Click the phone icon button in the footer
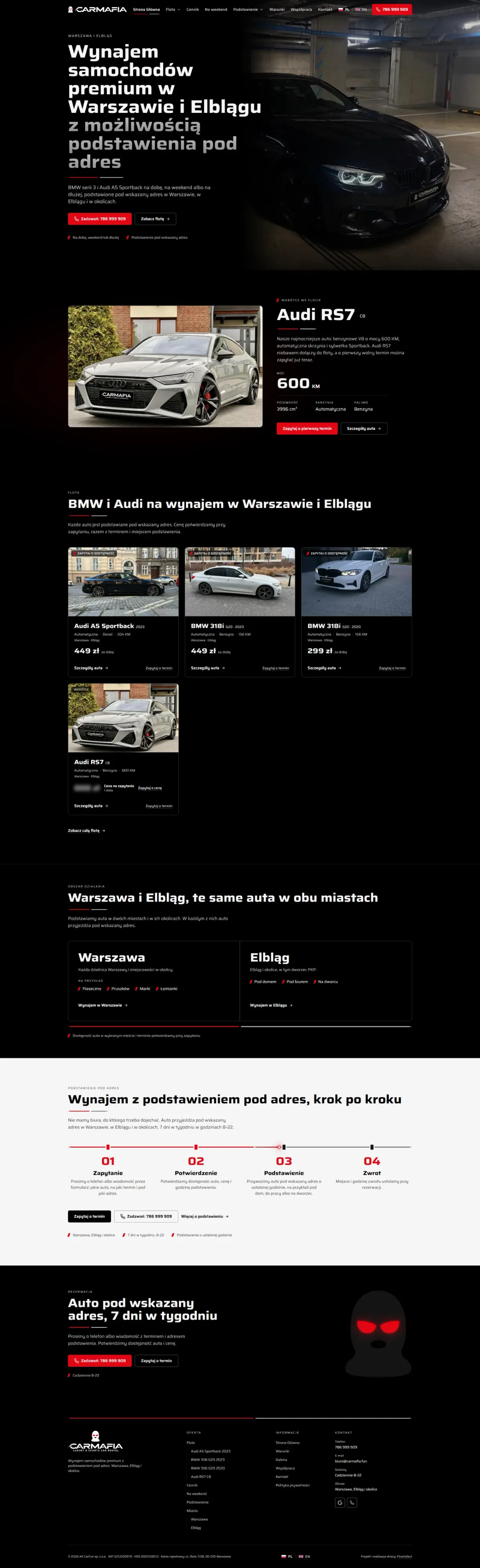This screenshot has width=480, height=1568. coord(352,1502)
